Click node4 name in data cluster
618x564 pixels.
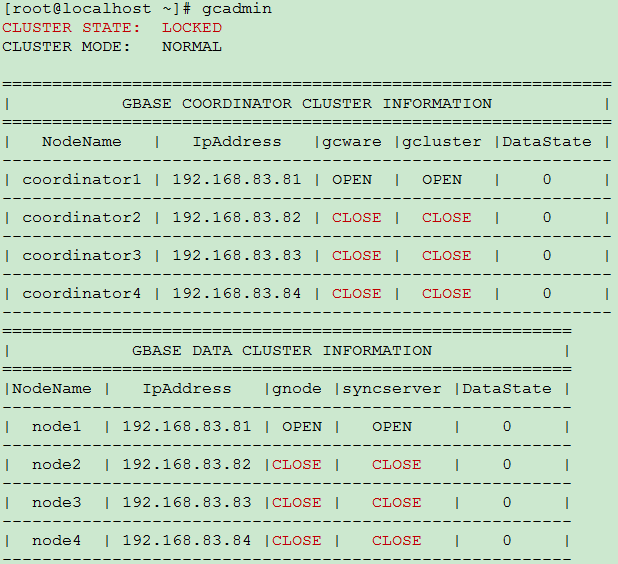click(x=56, y=540)
